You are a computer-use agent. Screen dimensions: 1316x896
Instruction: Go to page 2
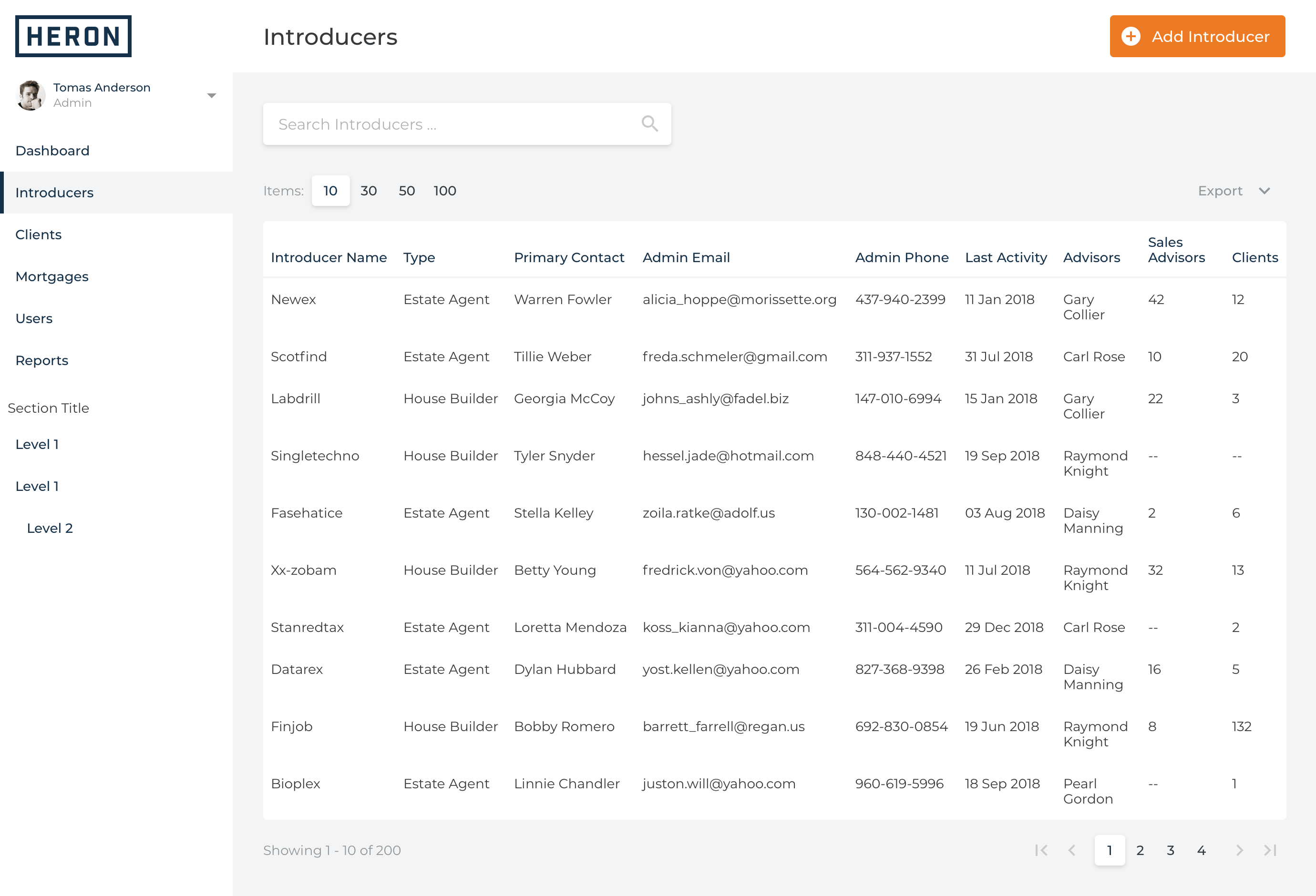tap(1140, 850)
